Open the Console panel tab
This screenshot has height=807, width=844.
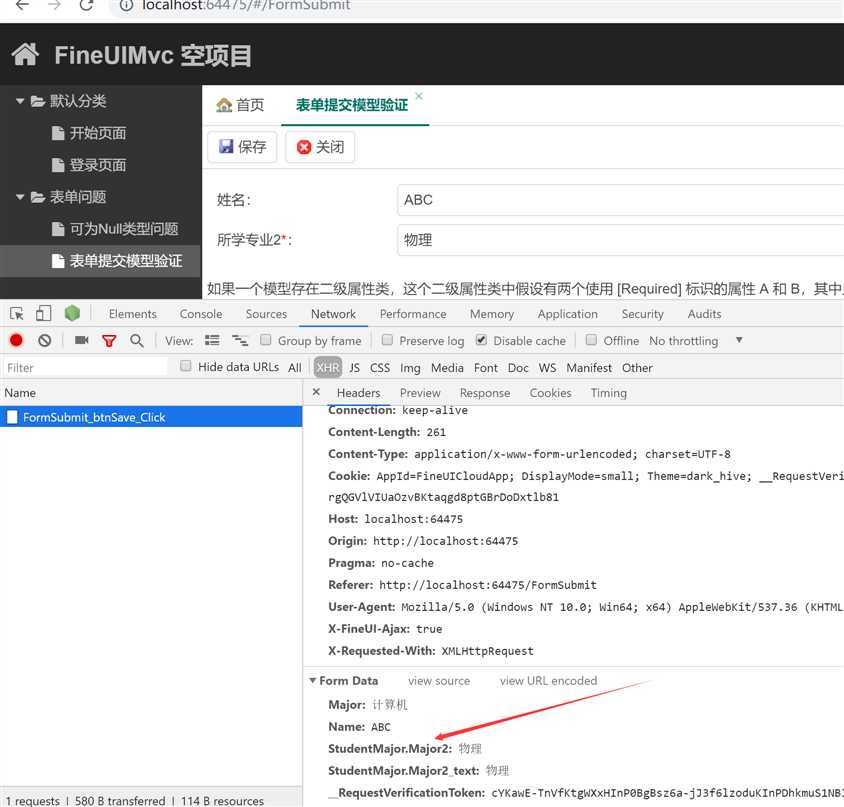click(x=201, y=314)
